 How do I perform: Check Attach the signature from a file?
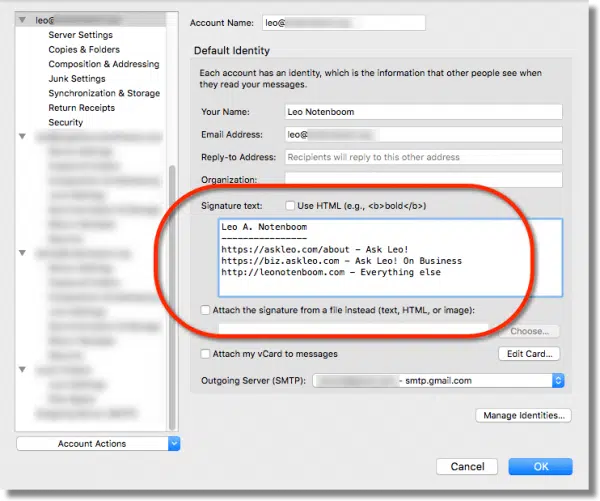pyautogui.click(x=205, y=310)
